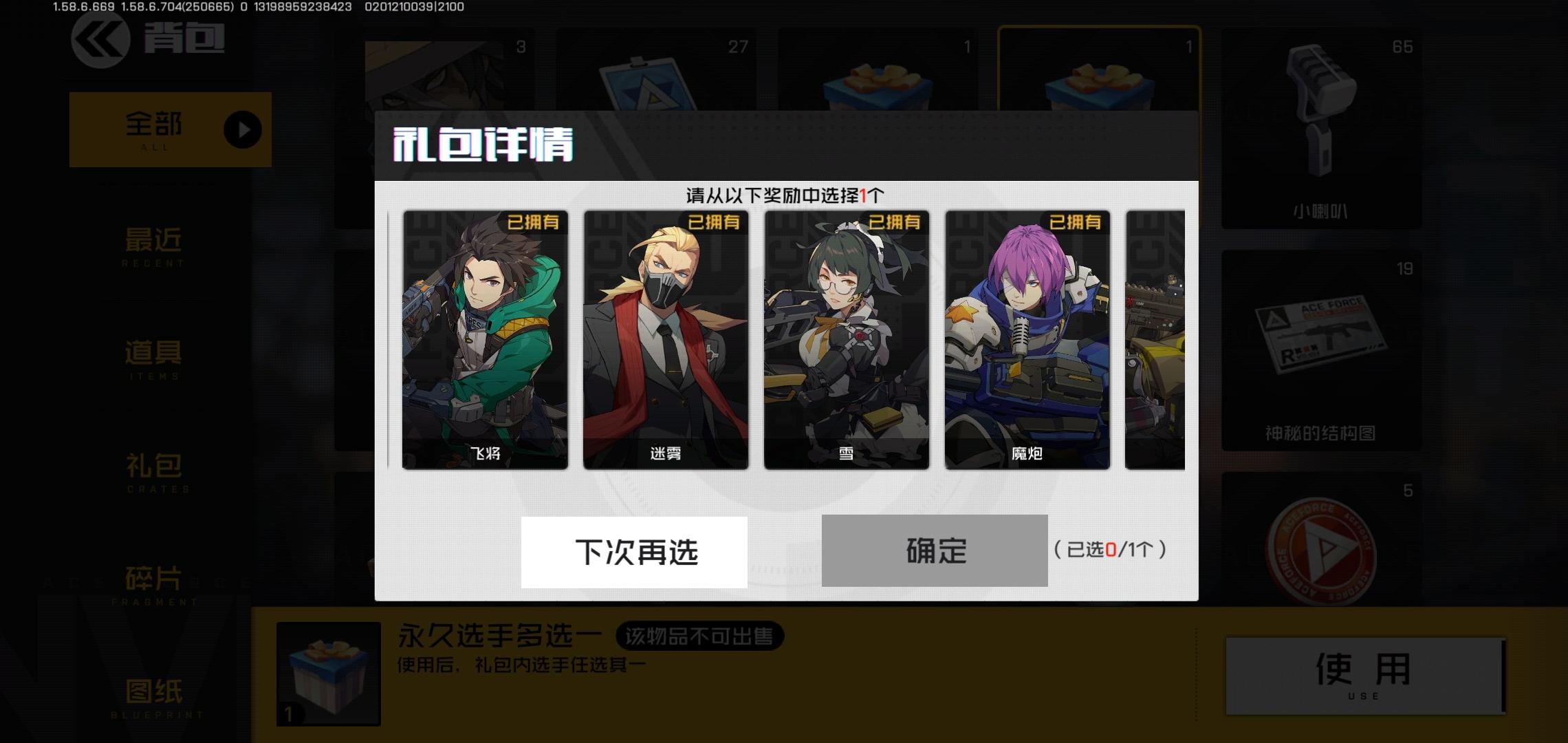Click the 使用 USE button
The image size is (1568, 743).
click(1365, 676)
